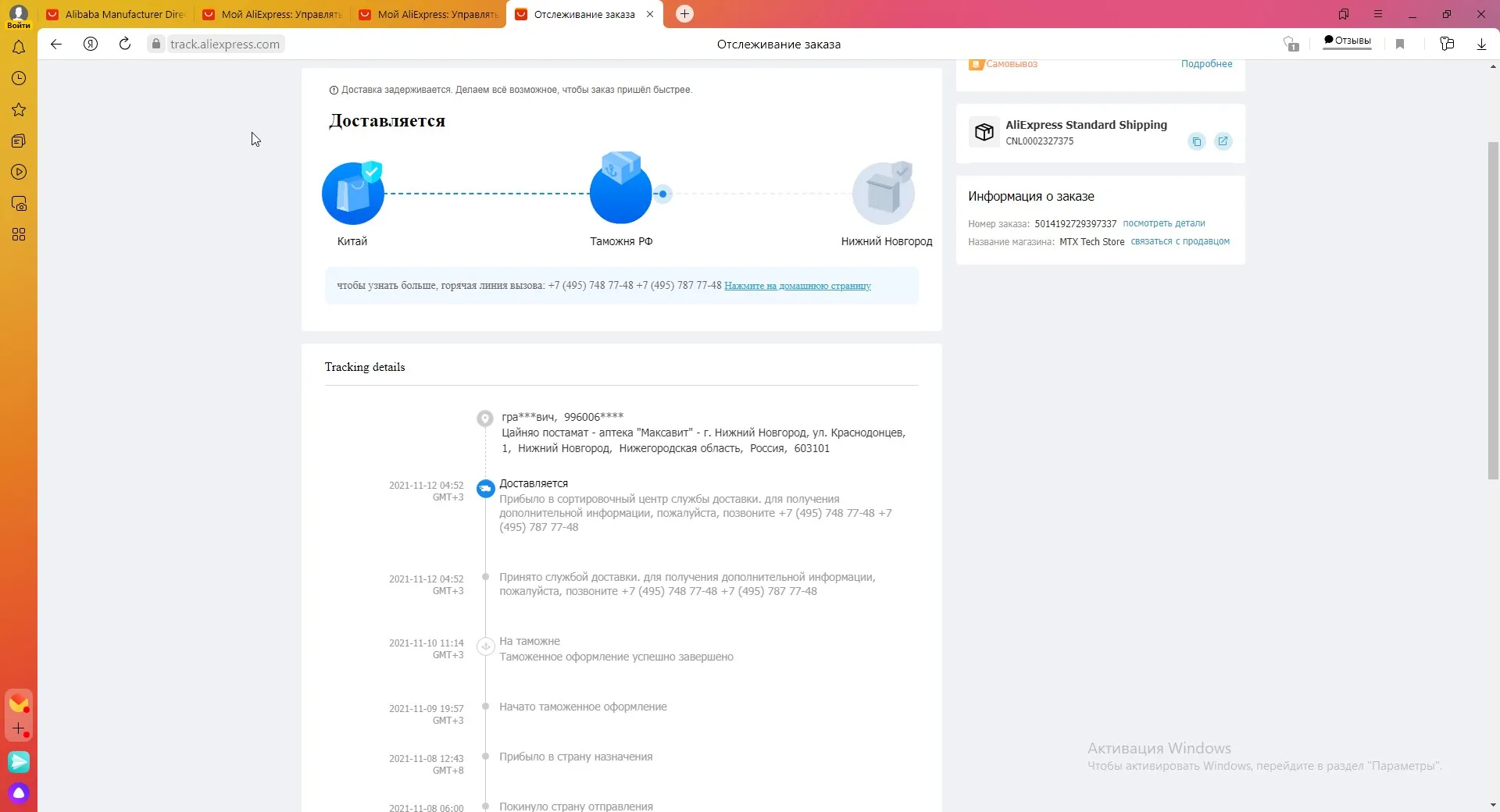
Task: Click the Tracking details heading
Action: [365, 367]
